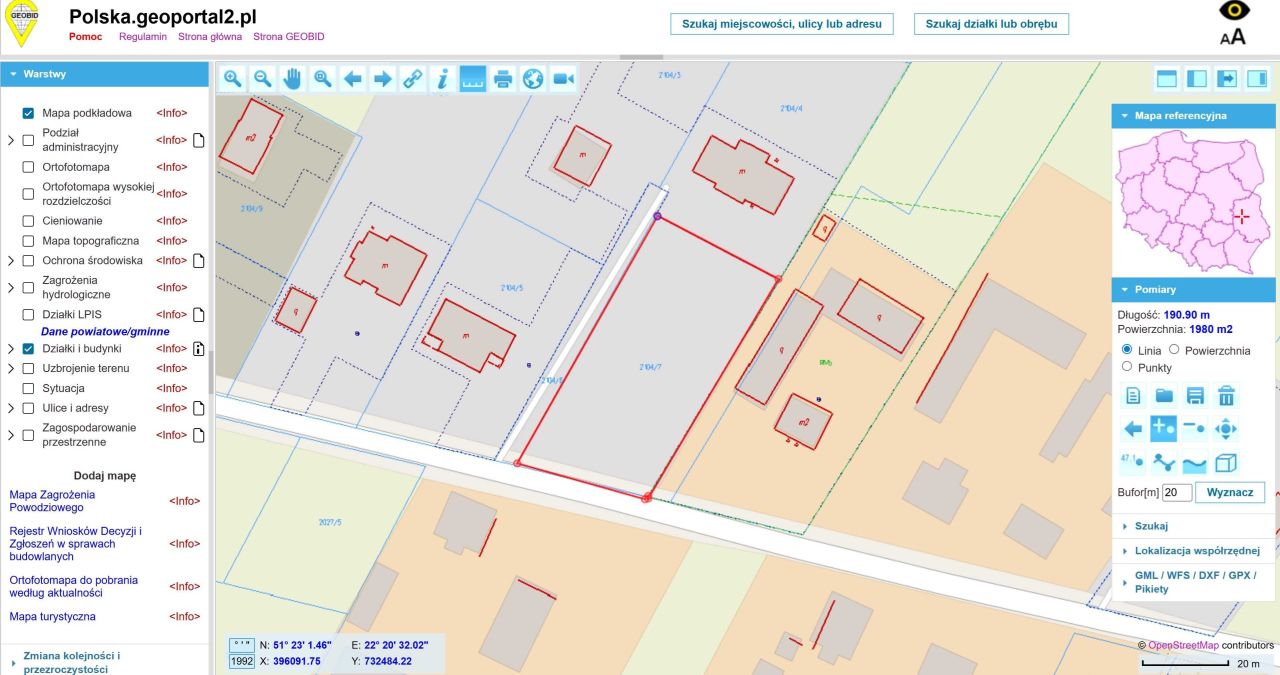The image size is (1280, 675).
Task: Open the Pomoc link
Action: (86, 36)
